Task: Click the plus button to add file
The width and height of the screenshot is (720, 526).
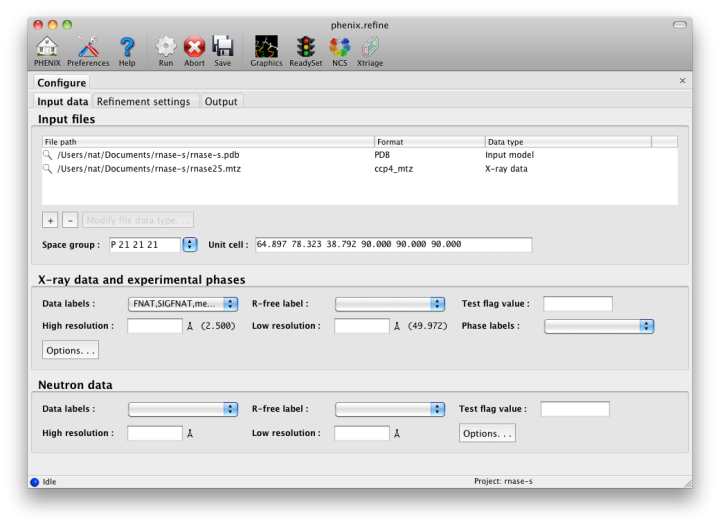Action: point(50,220)
